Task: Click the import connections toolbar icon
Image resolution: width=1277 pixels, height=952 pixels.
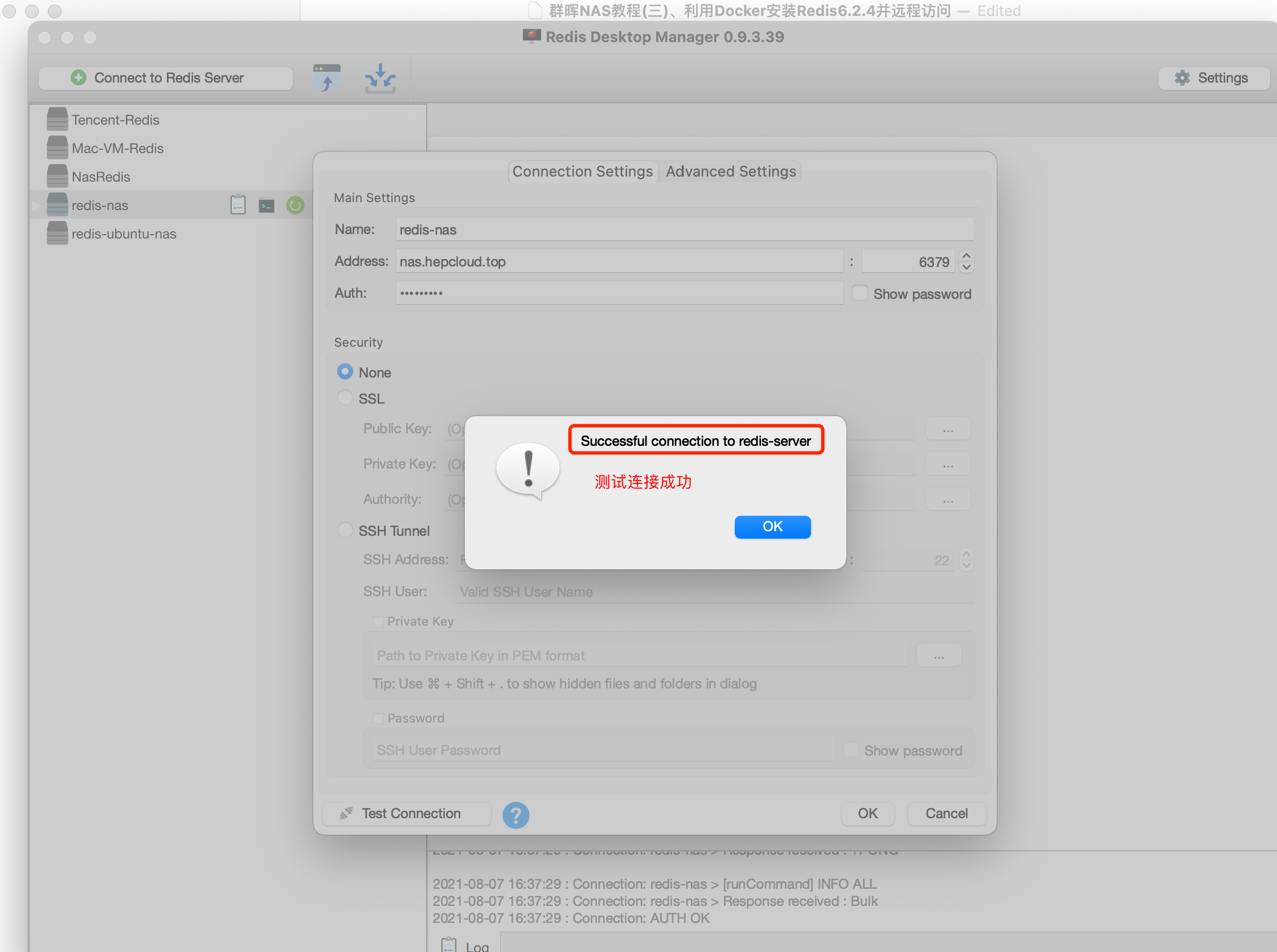Action: pyautogui.click(x=327, y=78)
